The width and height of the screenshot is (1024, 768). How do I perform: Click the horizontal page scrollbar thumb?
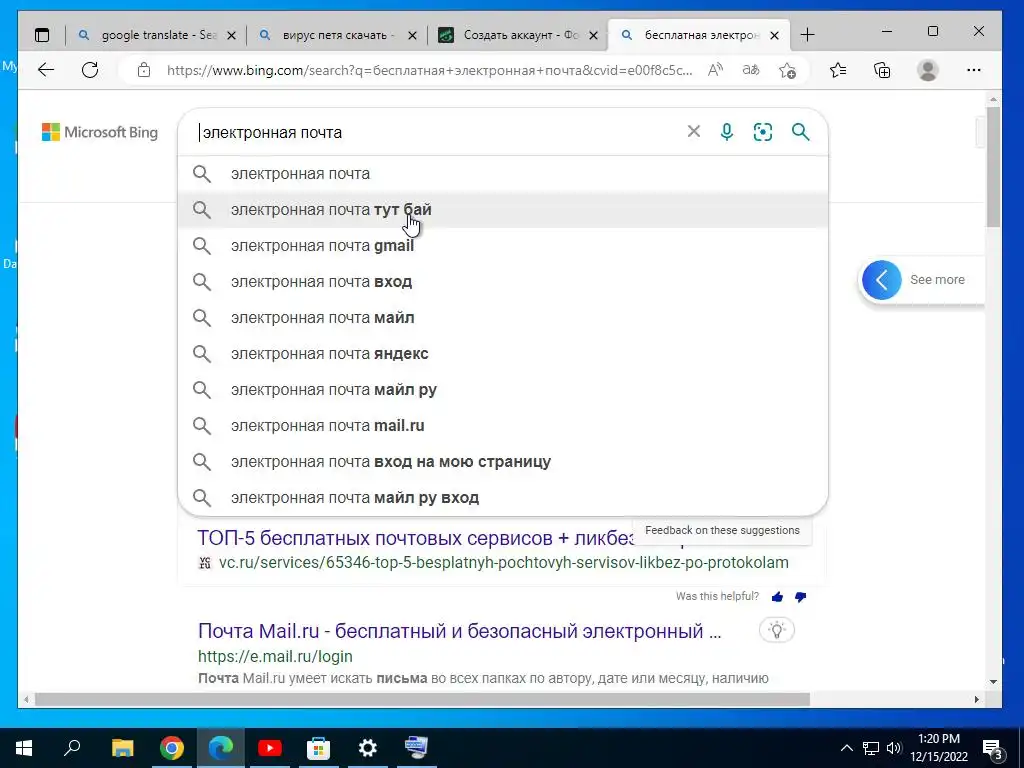click(422, 699)
